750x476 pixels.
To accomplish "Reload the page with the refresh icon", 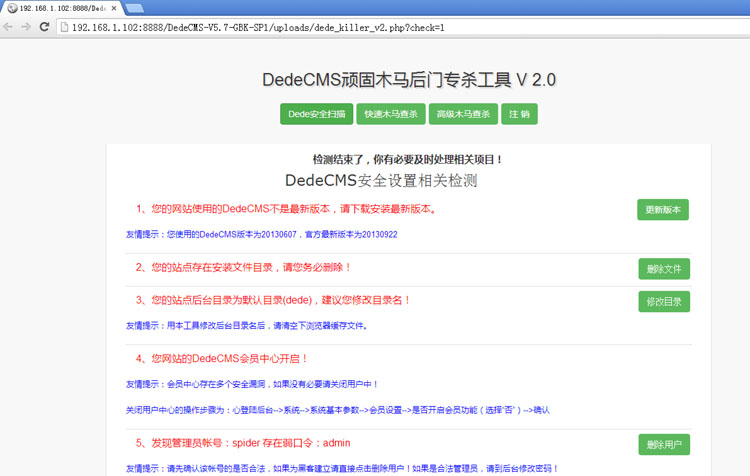I will (44, 27).
